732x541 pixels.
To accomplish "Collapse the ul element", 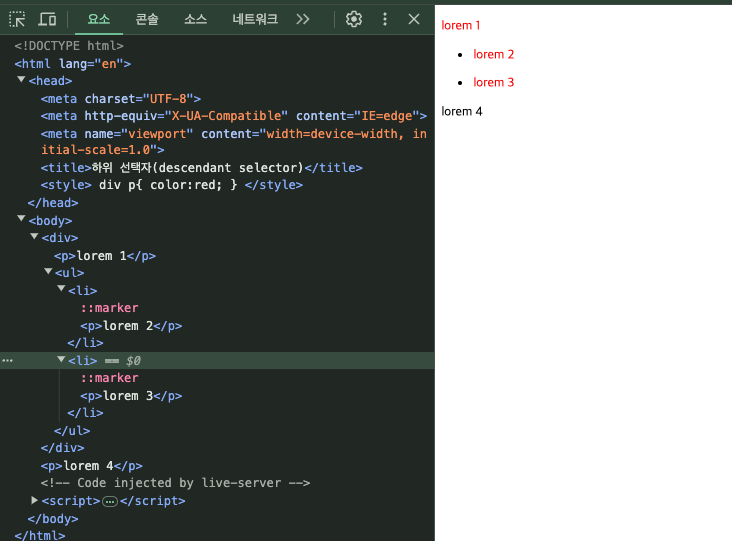I will click(x=48, y=271).
